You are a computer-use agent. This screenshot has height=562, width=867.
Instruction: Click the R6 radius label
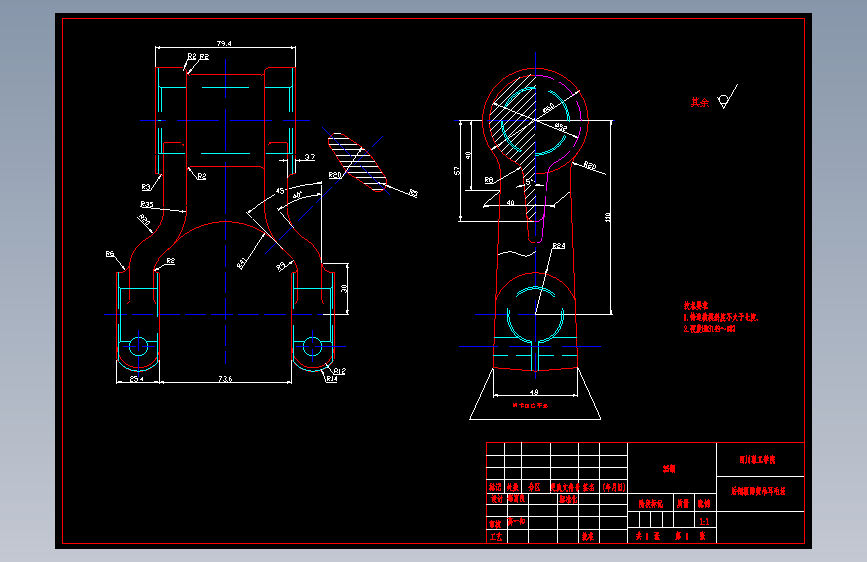click(110, 254)
